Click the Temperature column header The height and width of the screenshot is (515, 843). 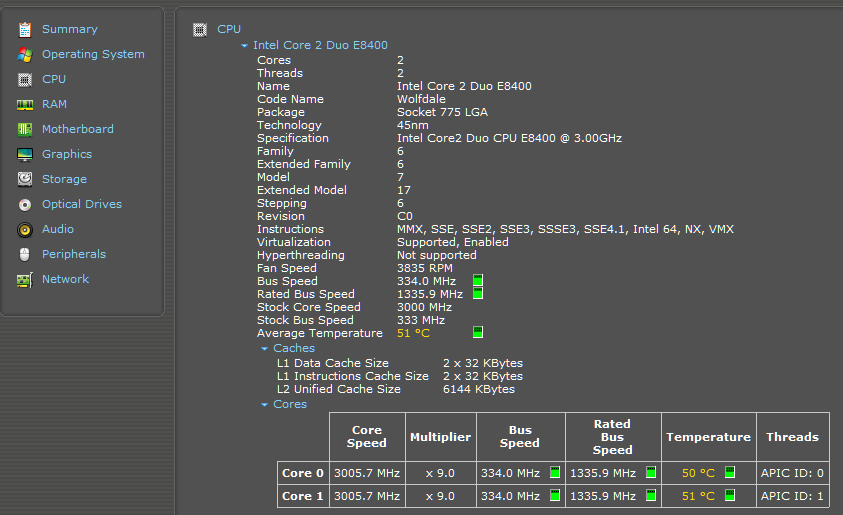coord(709,437)
